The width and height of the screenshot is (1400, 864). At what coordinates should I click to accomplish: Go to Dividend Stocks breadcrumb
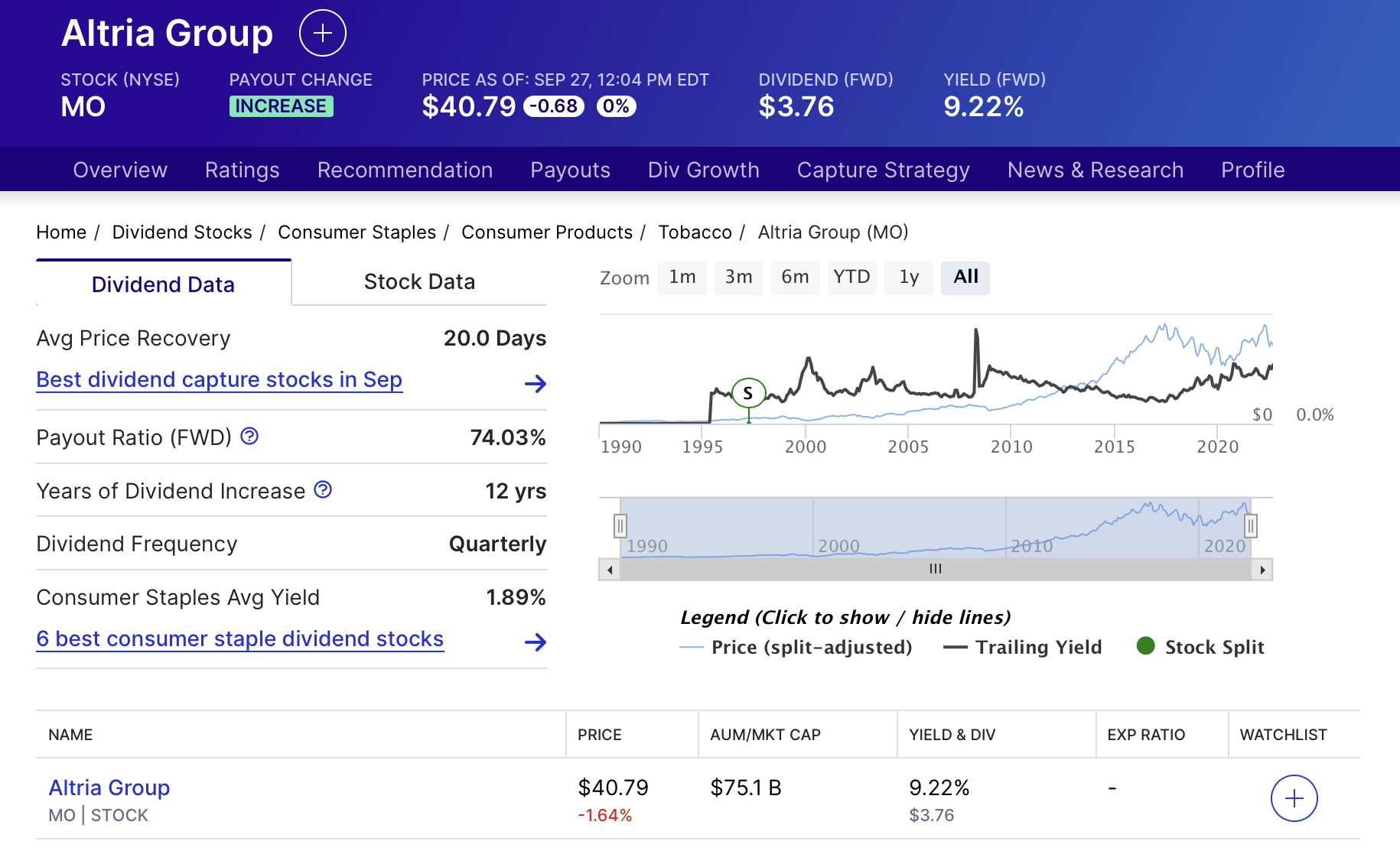tap(182, 232)
